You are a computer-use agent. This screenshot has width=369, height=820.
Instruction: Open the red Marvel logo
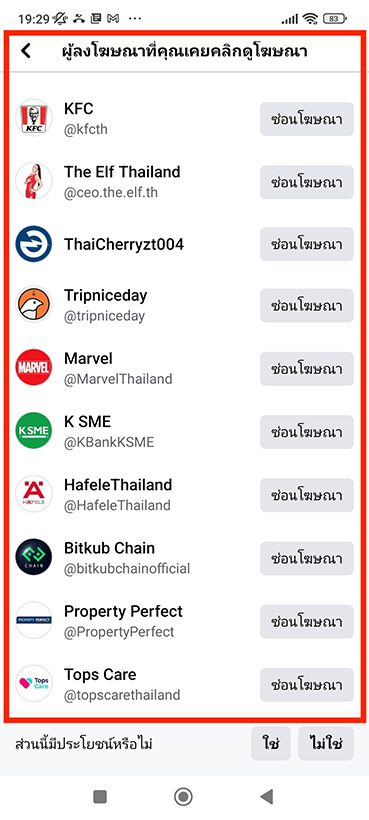[33, 368]
